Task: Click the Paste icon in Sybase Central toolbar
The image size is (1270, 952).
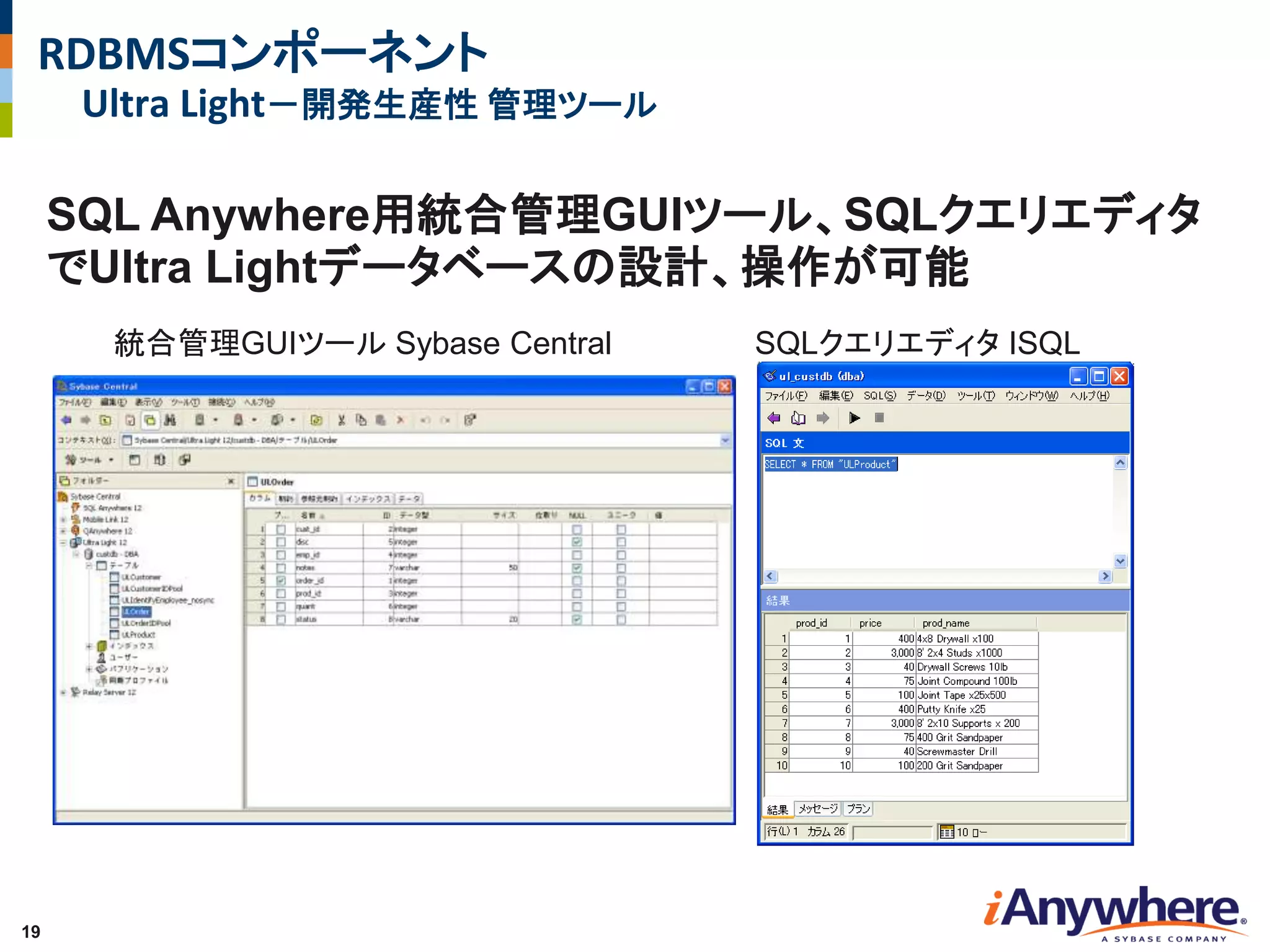Action: 381,420
